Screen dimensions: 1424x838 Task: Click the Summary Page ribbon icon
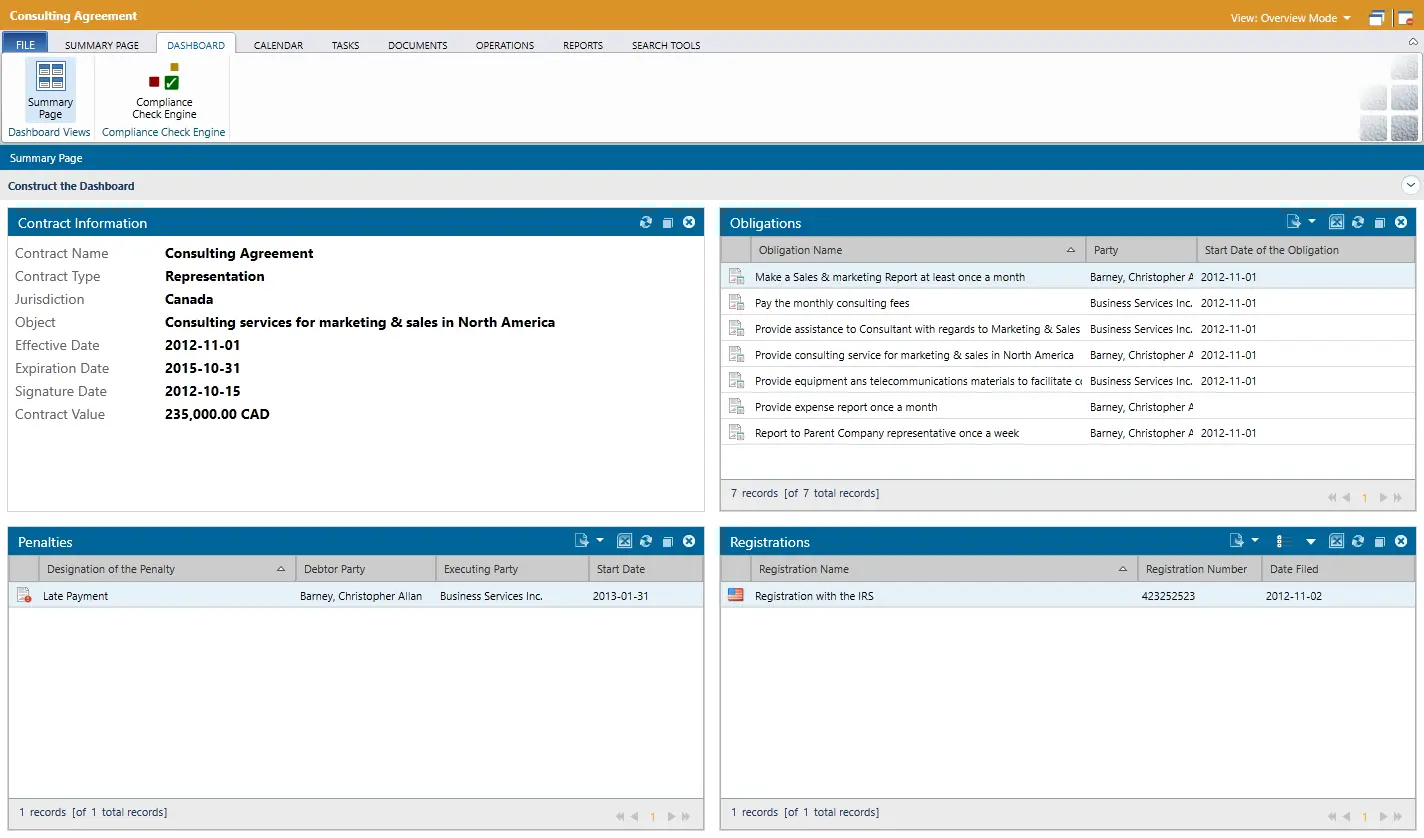click(x=50, y=90)
